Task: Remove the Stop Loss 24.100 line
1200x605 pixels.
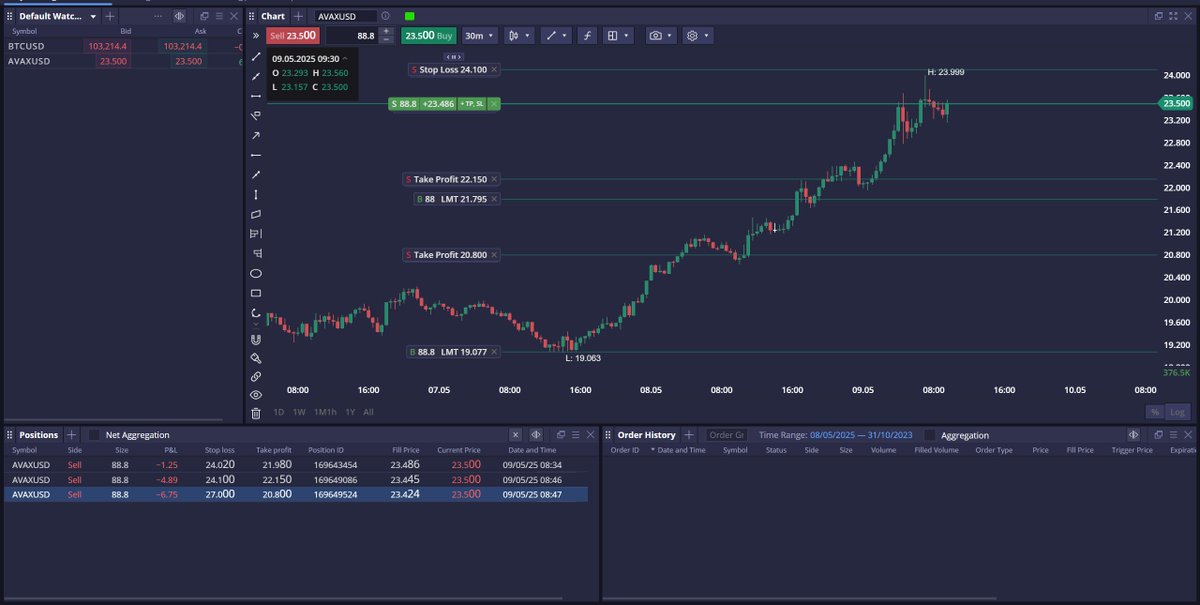Action: [x=494, y=69]
